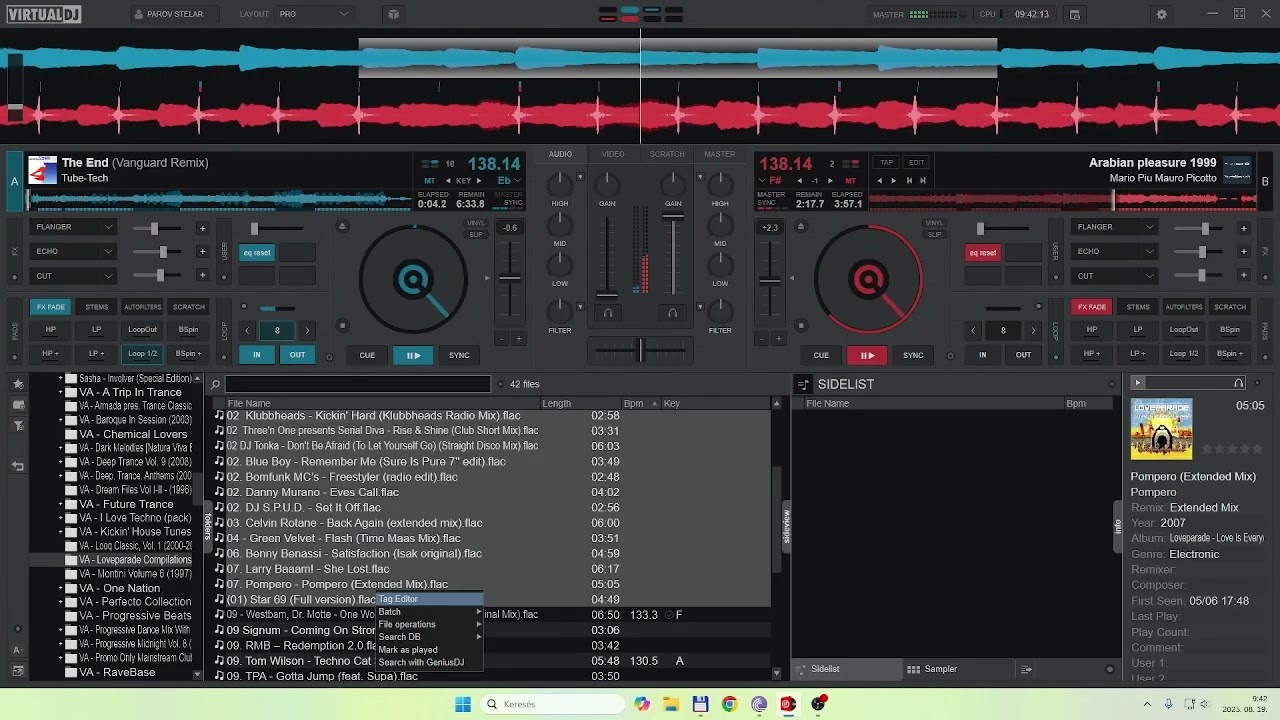Viewport: 1280px width, 720px height.
Task: Adjust the mixer crossfader
Action: [x=640, y=350]
